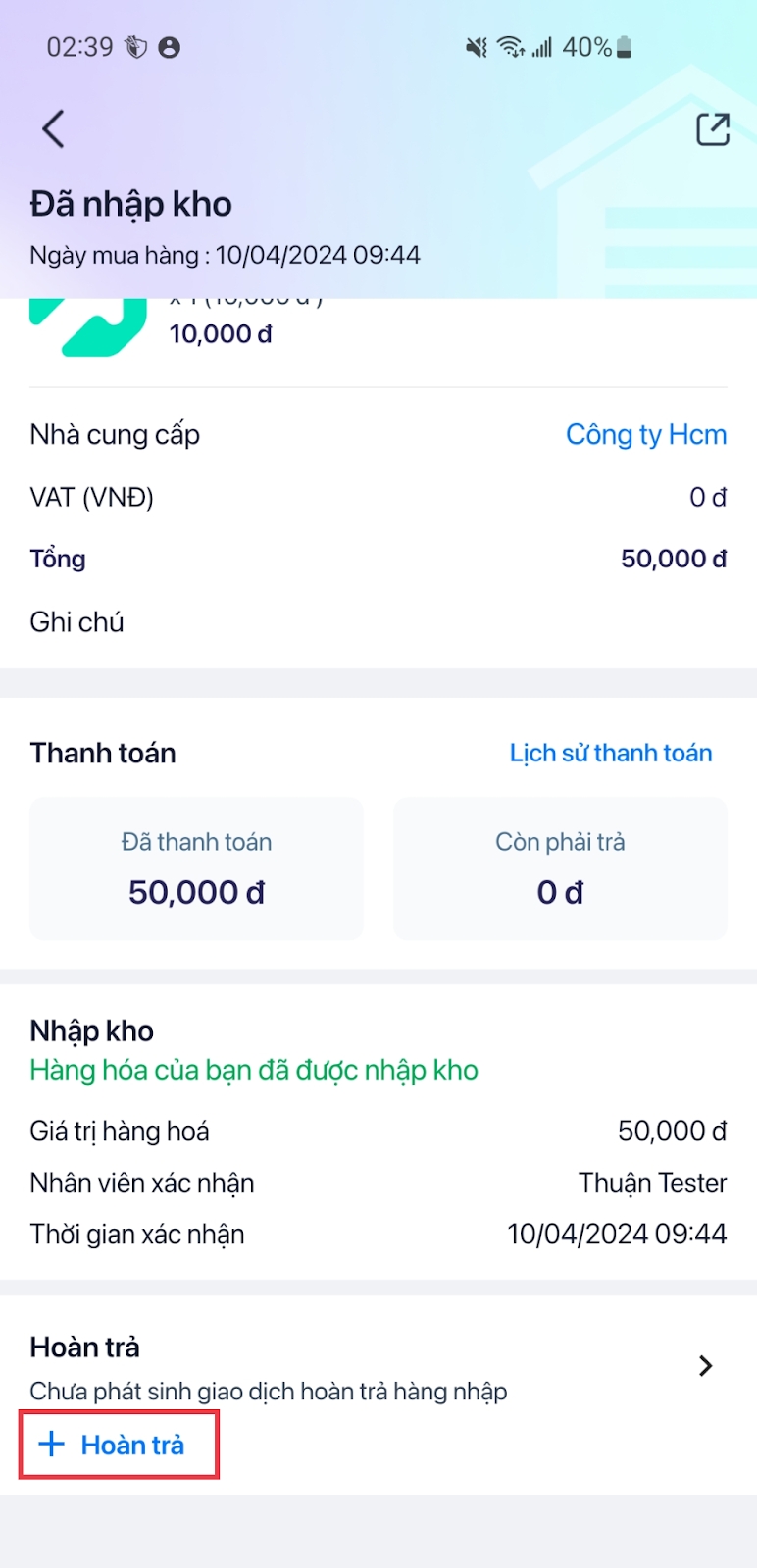Tap the Hoàn trả section heading
The image size is (757, 1568).
pos(85,1347)
